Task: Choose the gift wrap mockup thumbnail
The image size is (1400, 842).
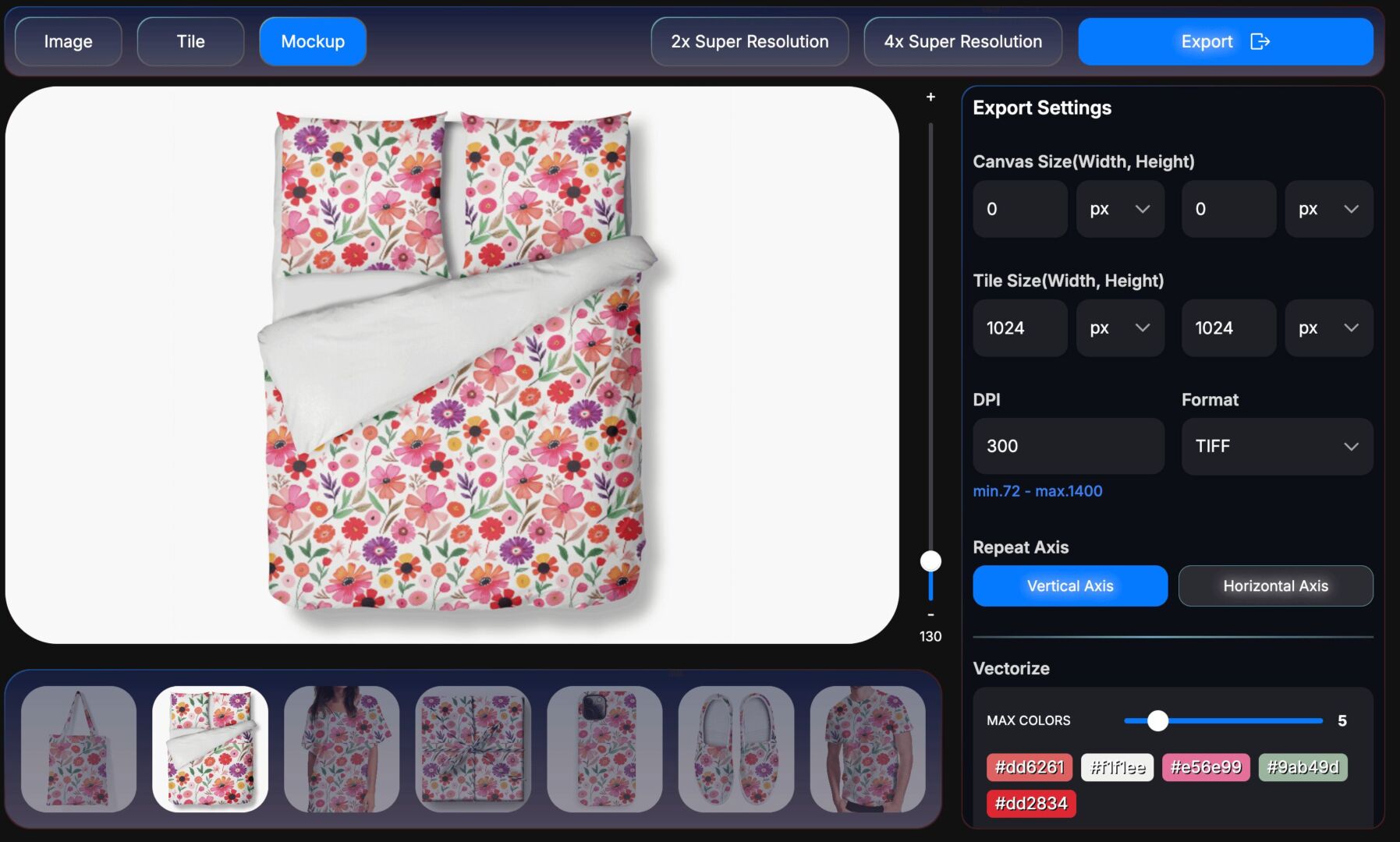Action: (x=473, y=749)
